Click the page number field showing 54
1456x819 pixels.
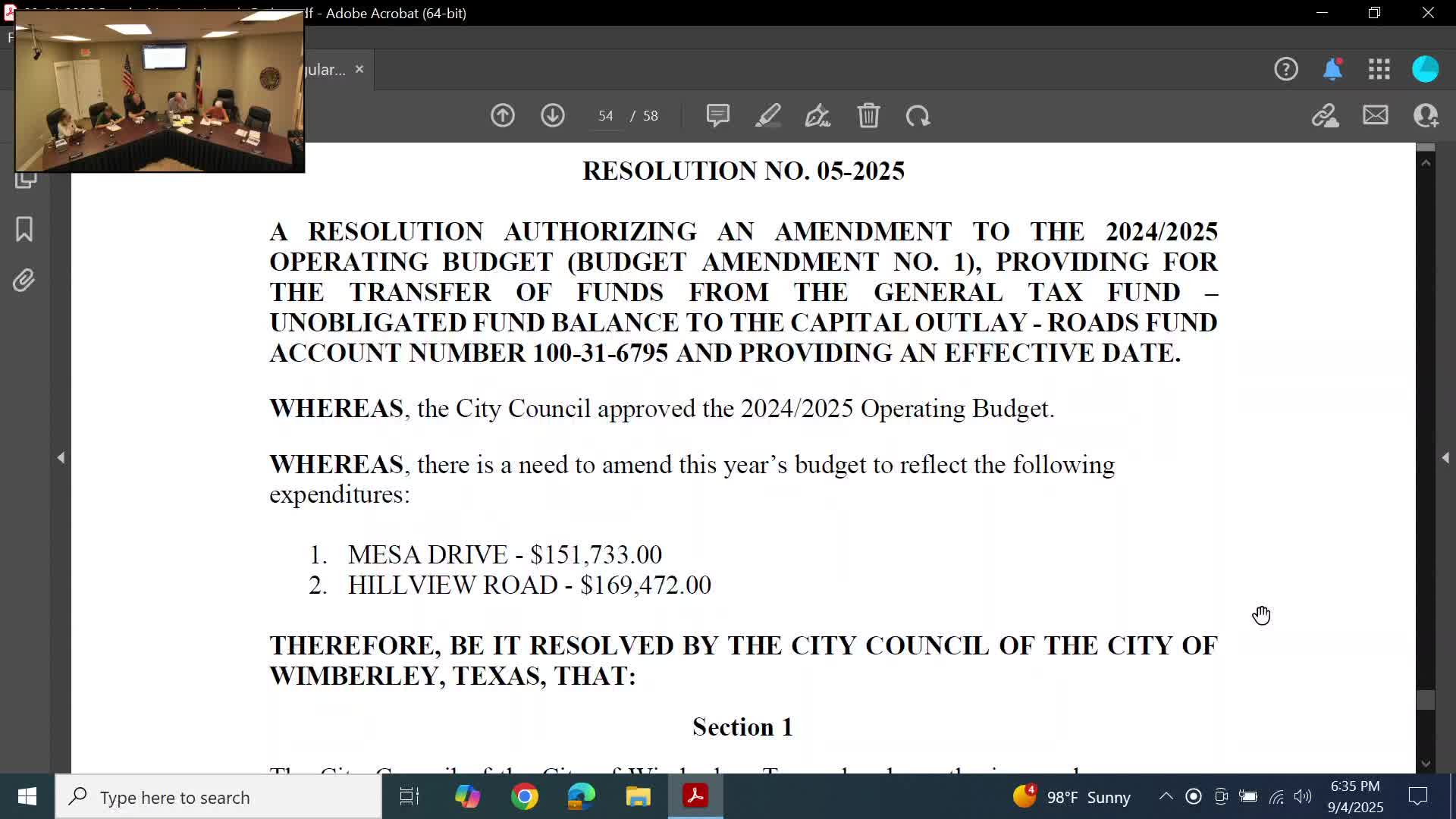pyautogui.click(x=605, y=115)
